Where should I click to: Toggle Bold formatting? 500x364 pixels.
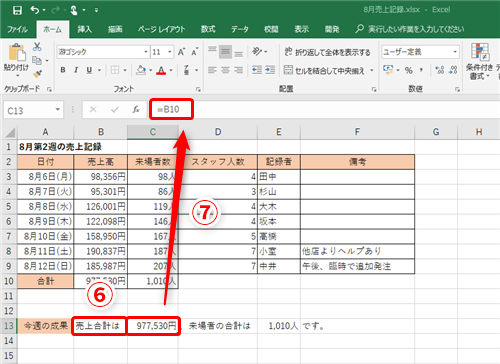point(63,70)
